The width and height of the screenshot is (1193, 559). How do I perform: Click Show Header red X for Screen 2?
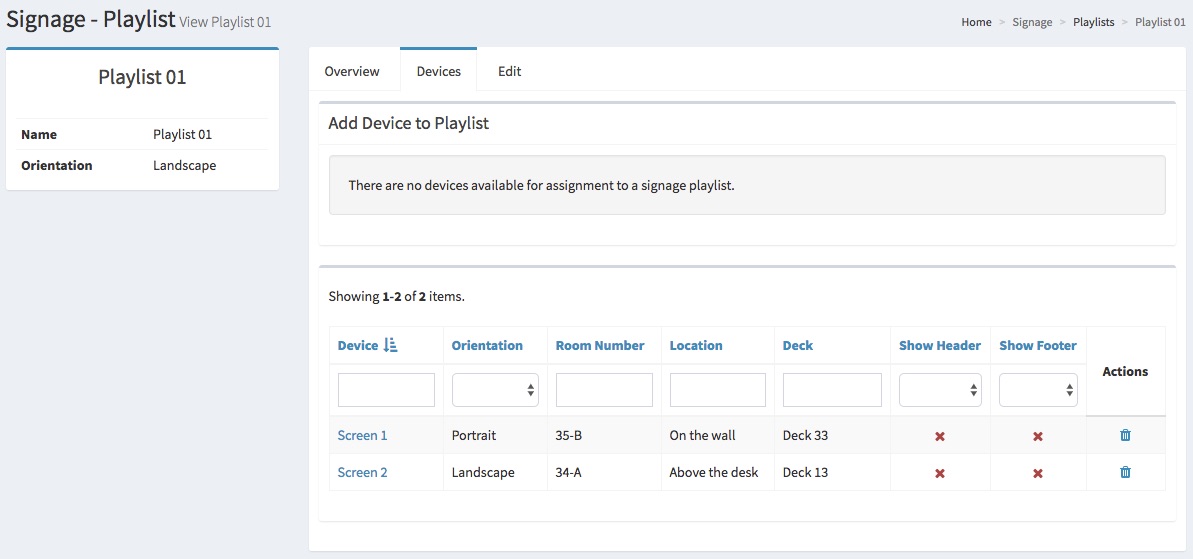pos(939,473)
